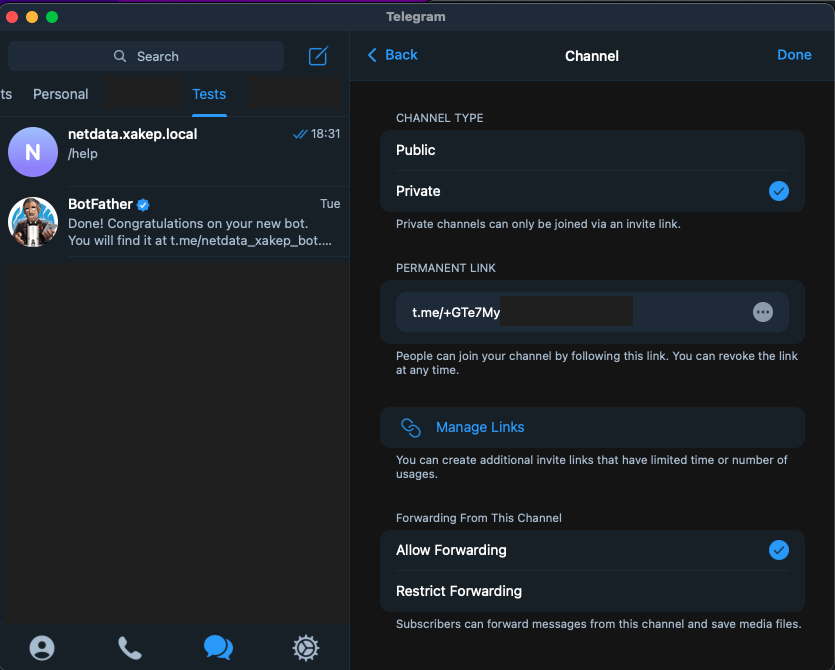Screen dimensions: 835x670
Task: Click the Tue timestamp on BotFather chat
Action: [x=330, y=204]
